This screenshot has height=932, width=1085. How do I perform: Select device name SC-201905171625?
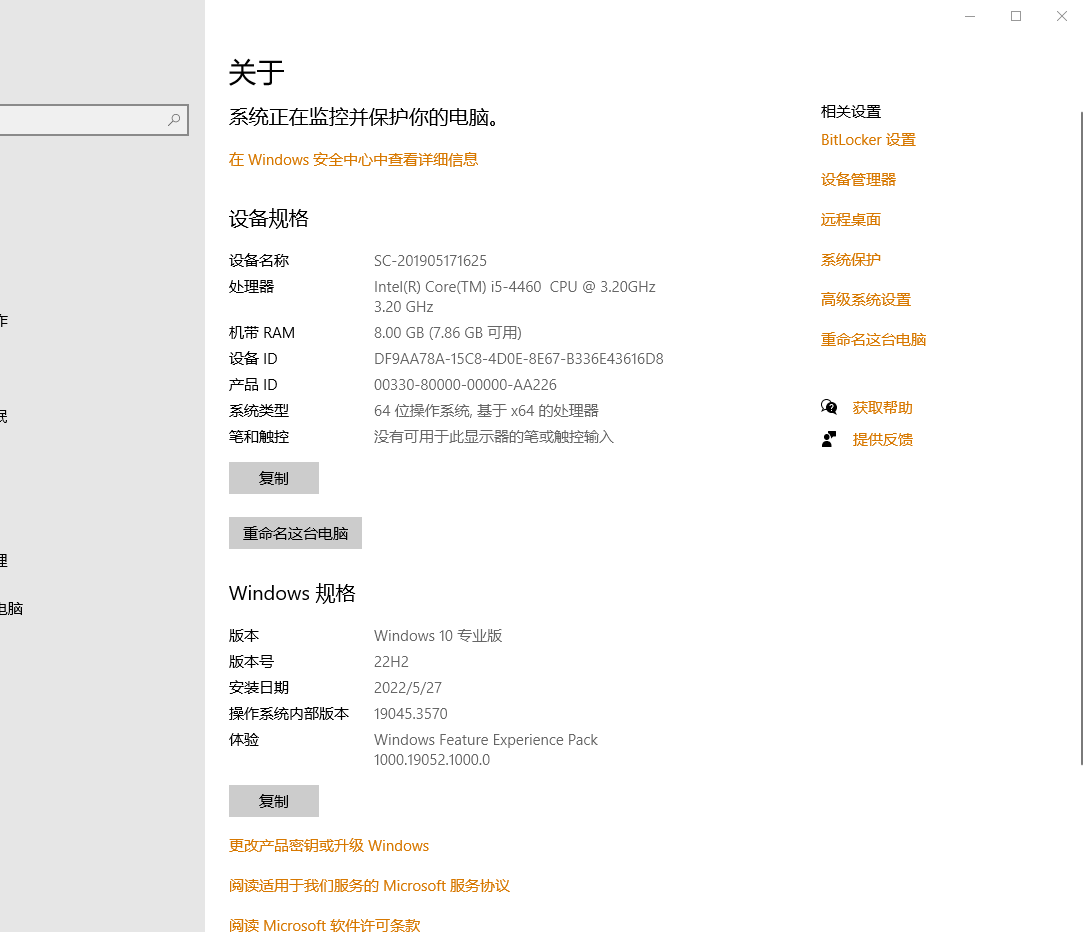[x=430, y=261]
